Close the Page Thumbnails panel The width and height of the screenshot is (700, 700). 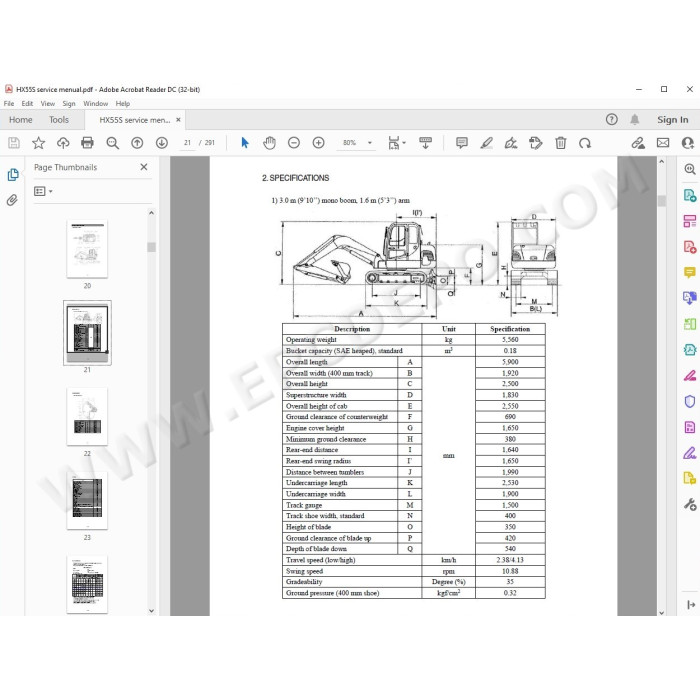point(144,167)
